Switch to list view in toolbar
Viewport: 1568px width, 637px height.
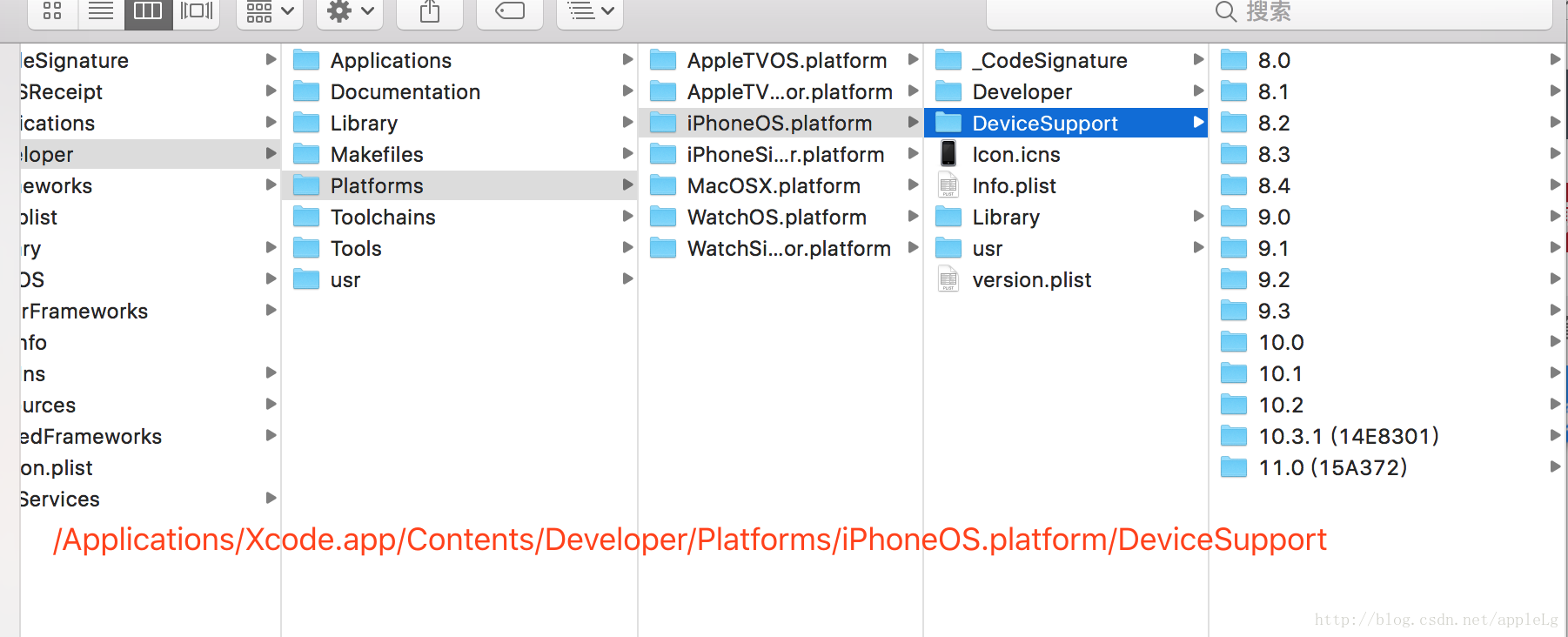[x=101, y=12]
